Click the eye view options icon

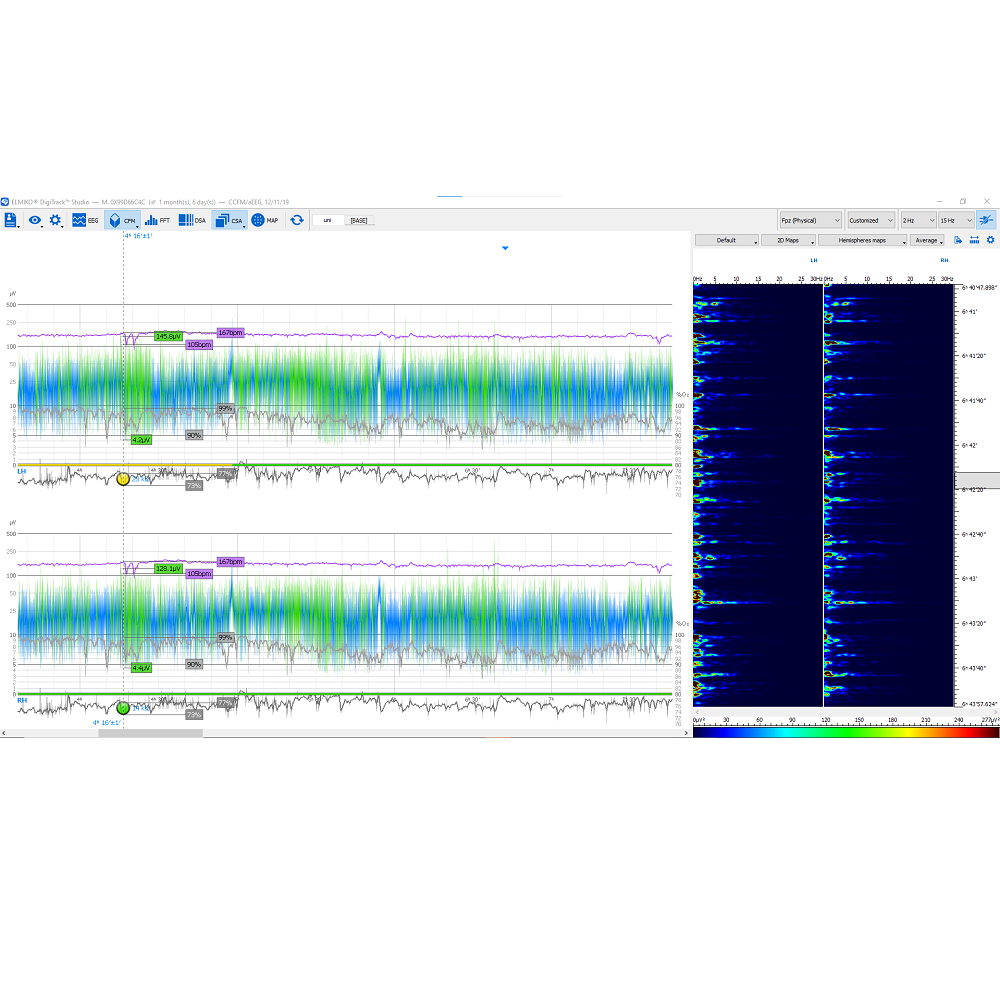tap(34, 220)
